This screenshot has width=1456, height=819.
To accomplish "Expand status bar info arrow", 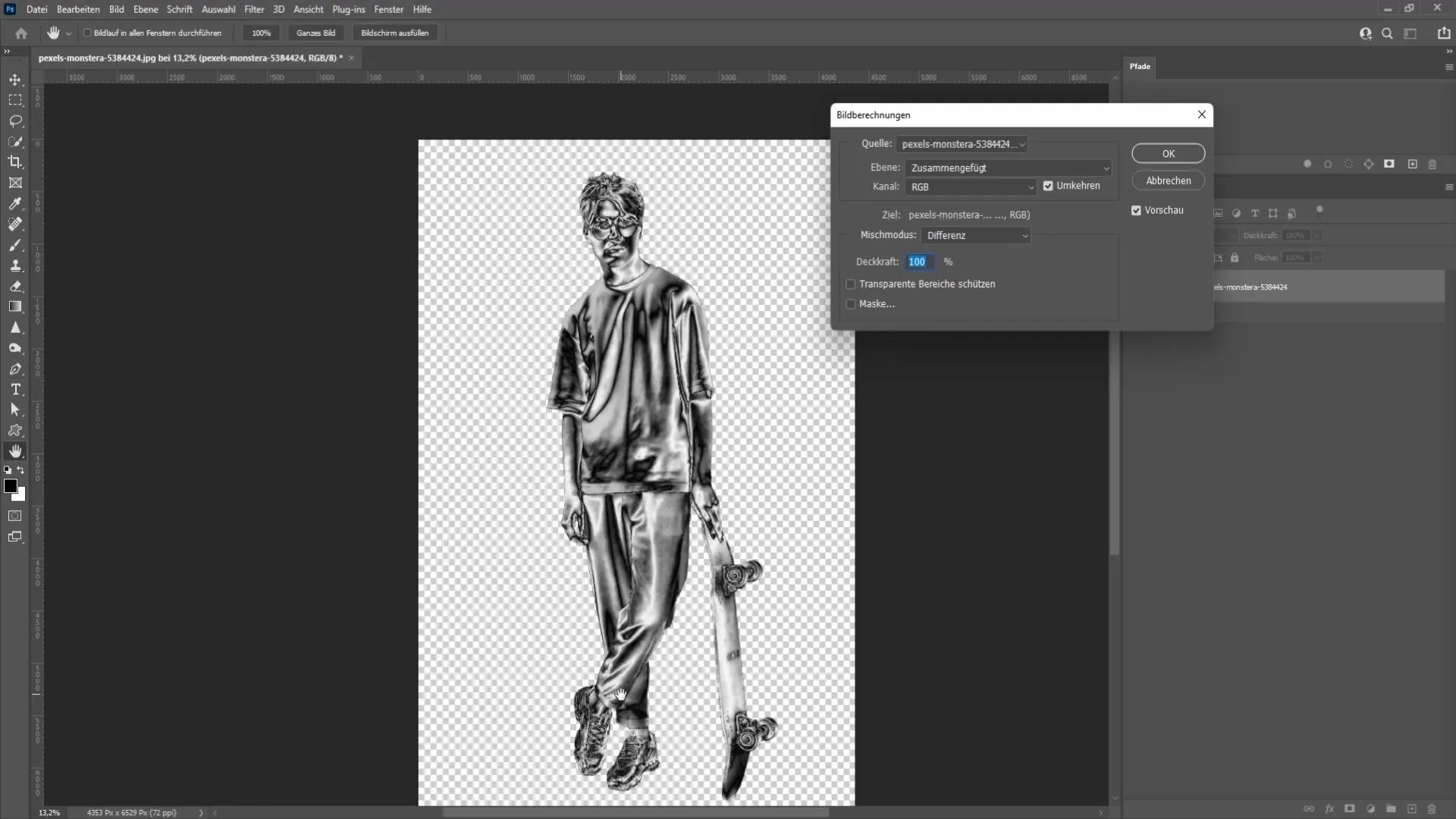I will tap(201, 813).
